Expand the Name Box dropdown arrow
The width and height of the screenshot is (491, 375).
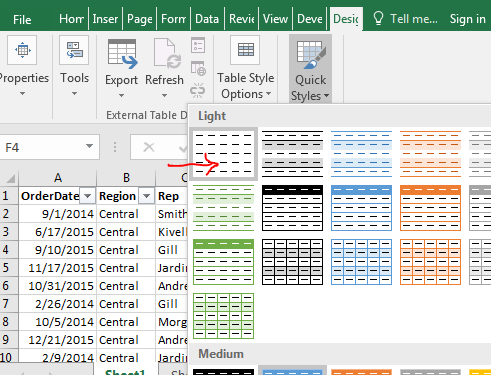89,146
